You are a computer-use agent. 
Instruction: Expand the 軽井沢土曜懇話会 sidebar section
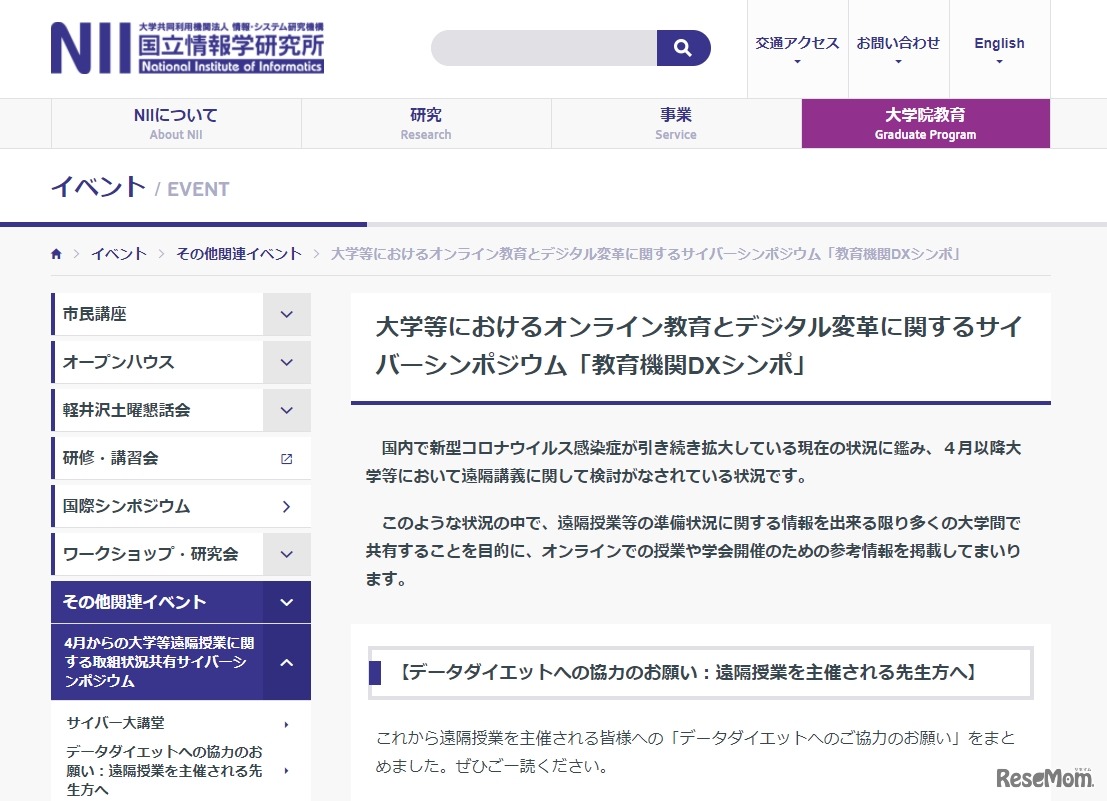(286, 410)
